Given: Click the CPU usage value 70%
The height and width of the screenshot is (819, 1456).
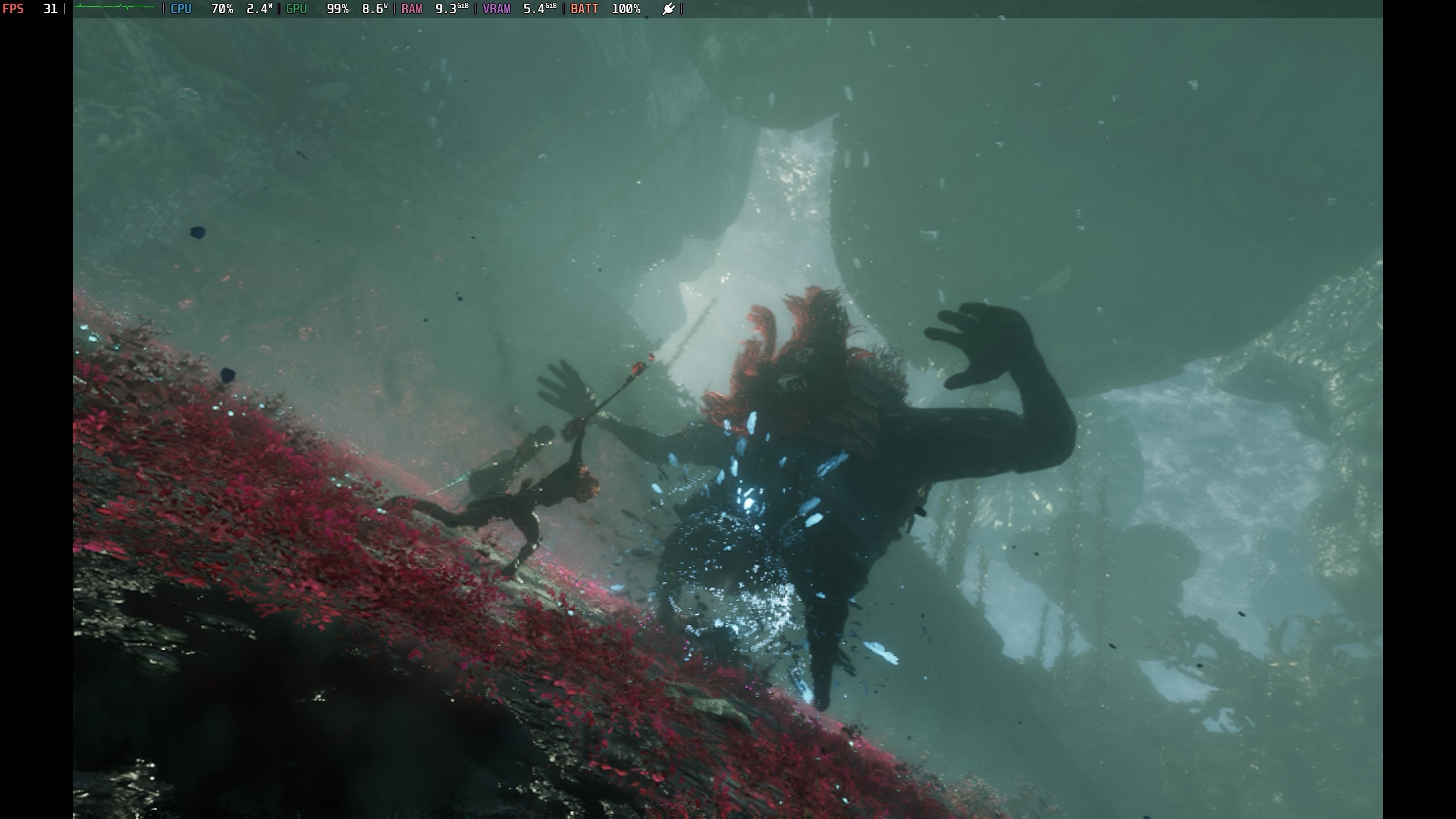Looking at the screenshot, I should point(222,9).
